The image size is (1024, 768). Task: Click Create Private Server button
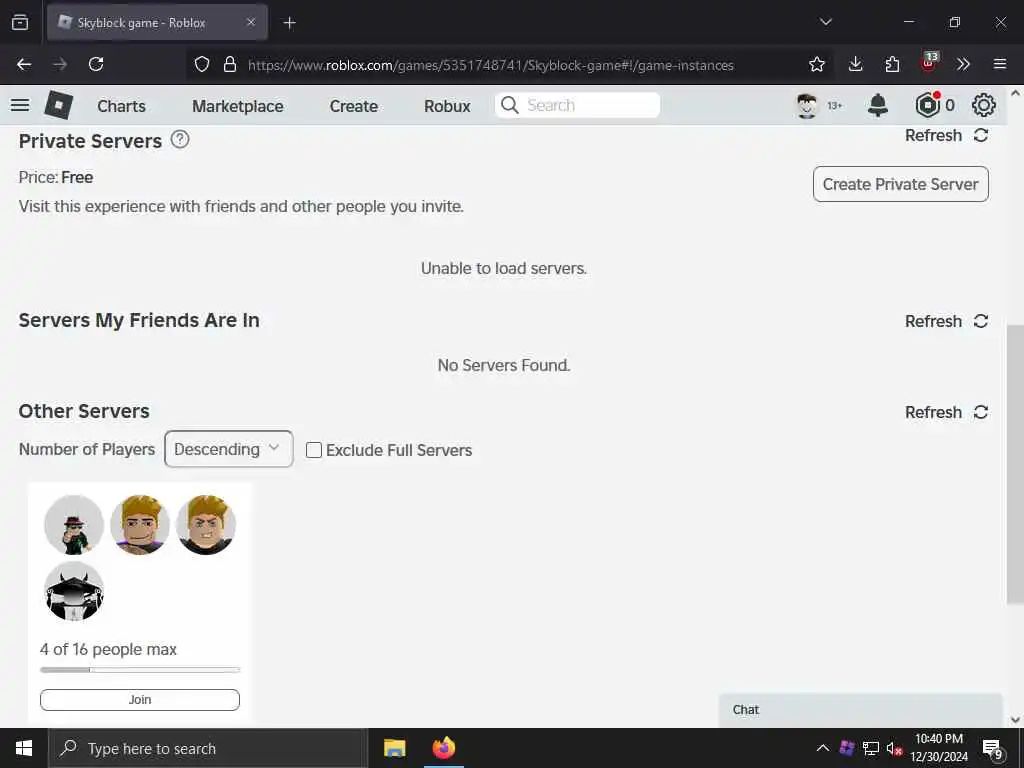tap(901, 184)
